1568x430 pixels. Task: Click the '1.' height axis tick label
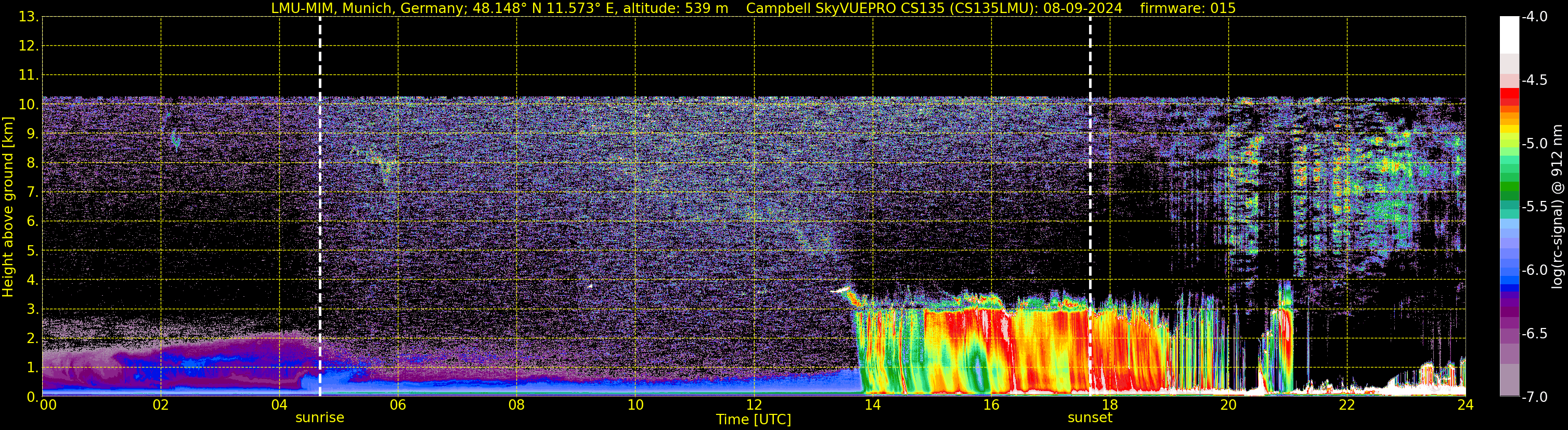click(x=33, y=367)
